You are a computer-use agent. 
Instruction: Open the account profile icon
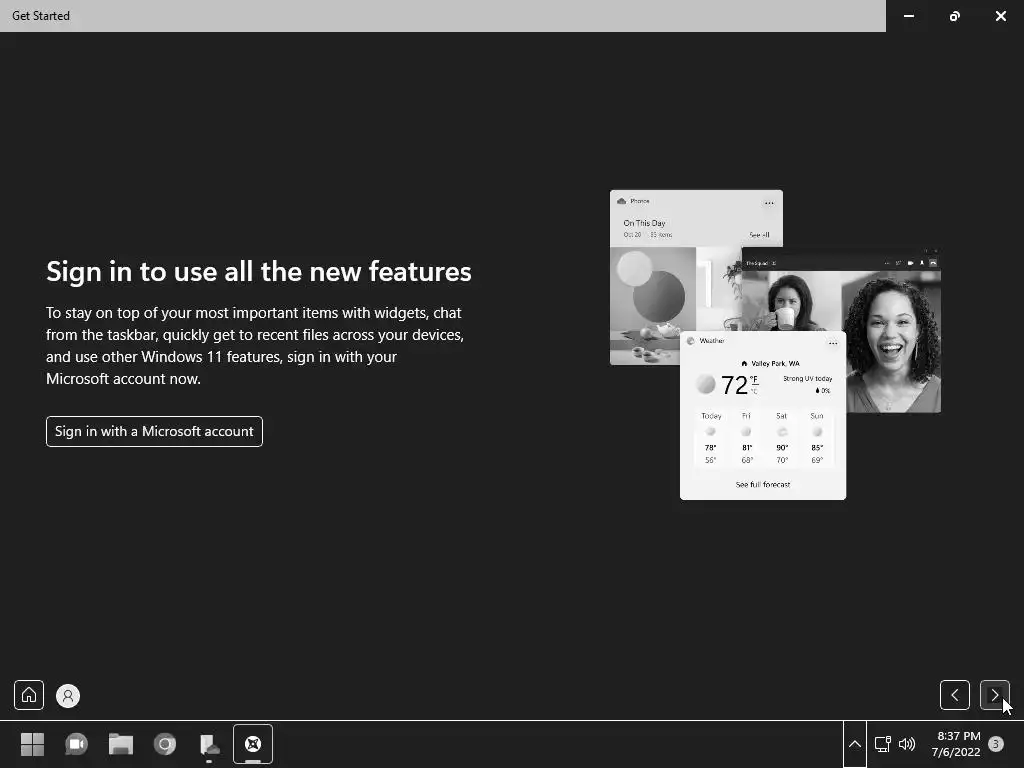pos(68,696)
